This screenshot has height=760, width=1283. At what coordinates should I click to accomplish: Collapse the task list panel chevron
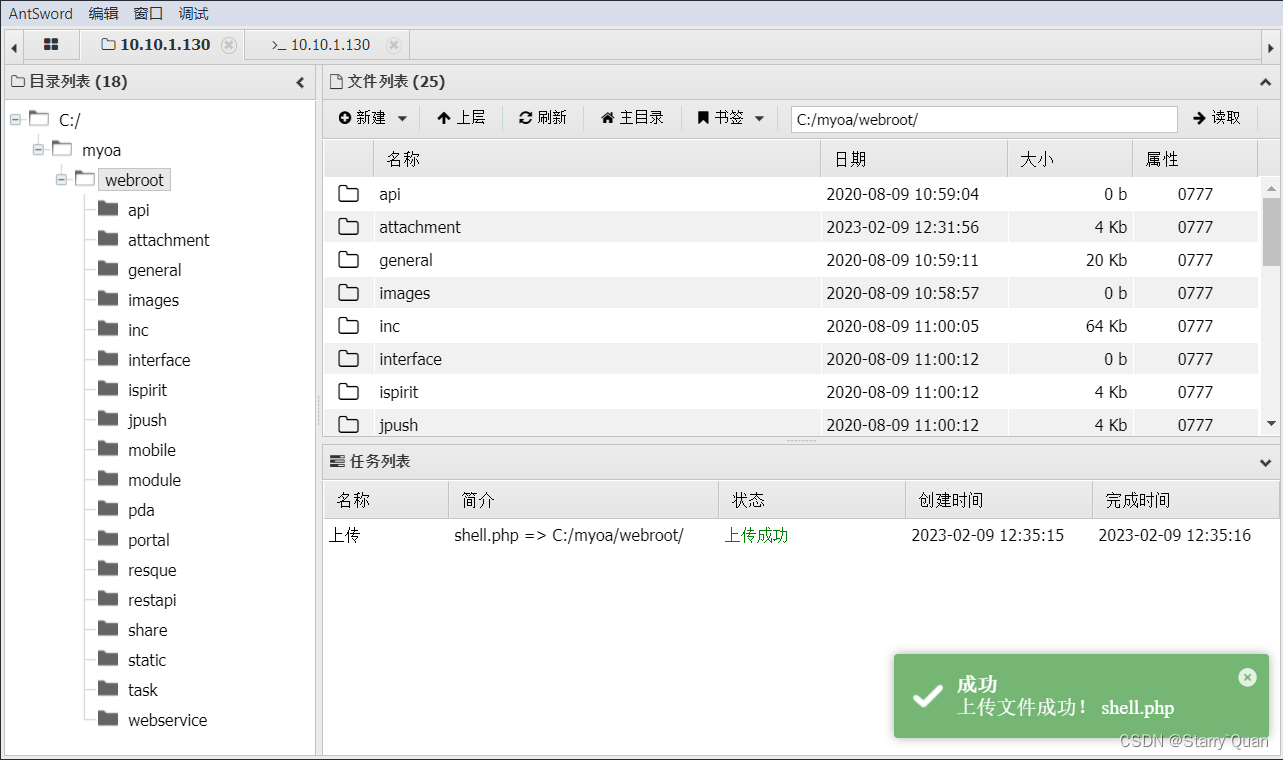[1266, 463]
